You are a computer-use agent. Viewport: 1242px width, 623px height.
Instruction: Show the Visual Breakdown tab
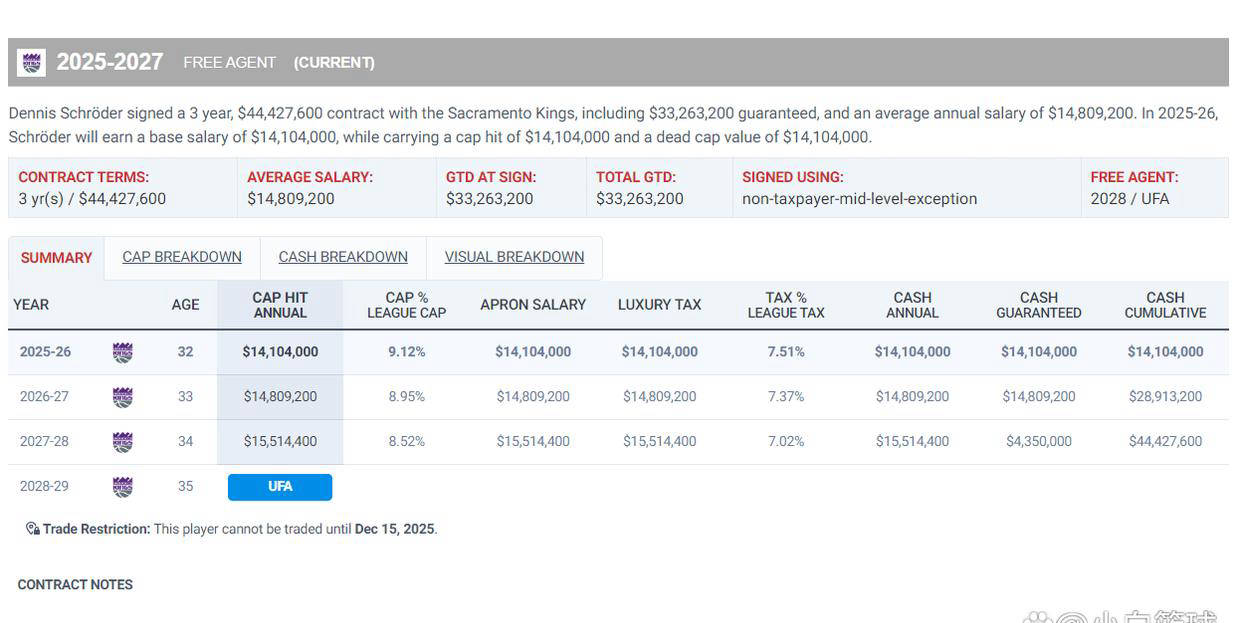514,257
